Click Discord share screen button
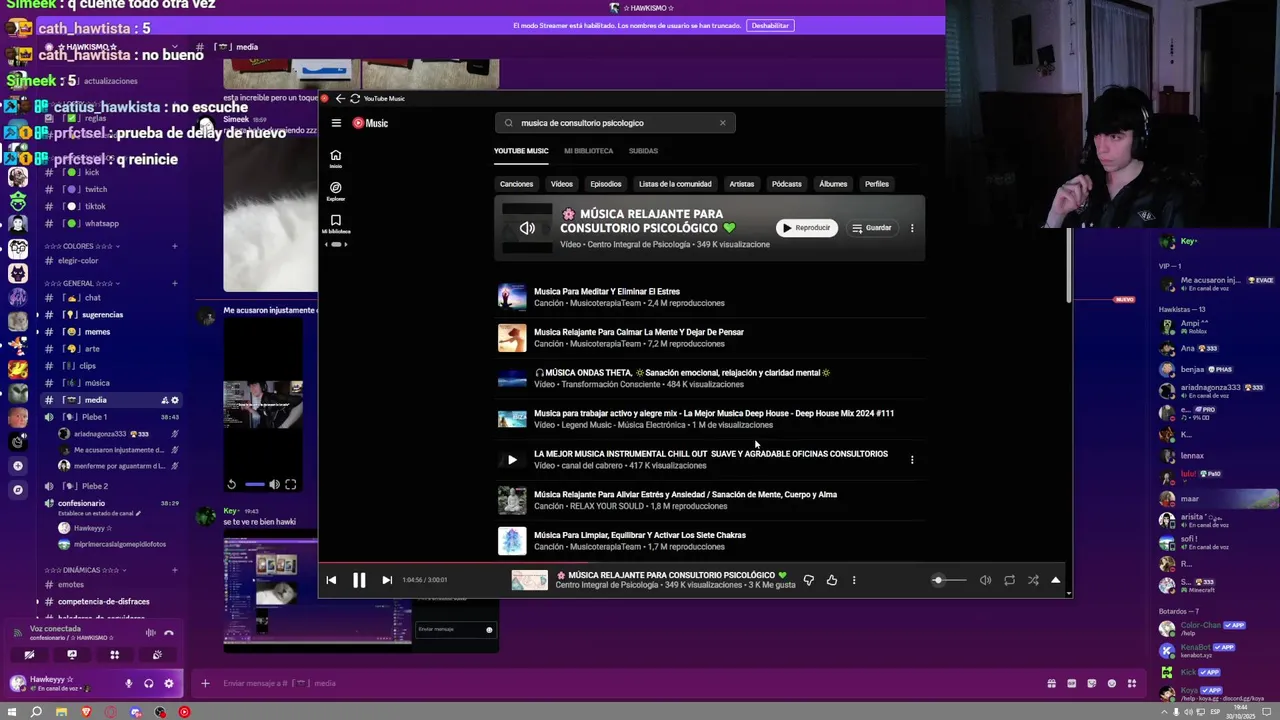The height and width of the screenshot is (720, 1280). pos(72,655)
